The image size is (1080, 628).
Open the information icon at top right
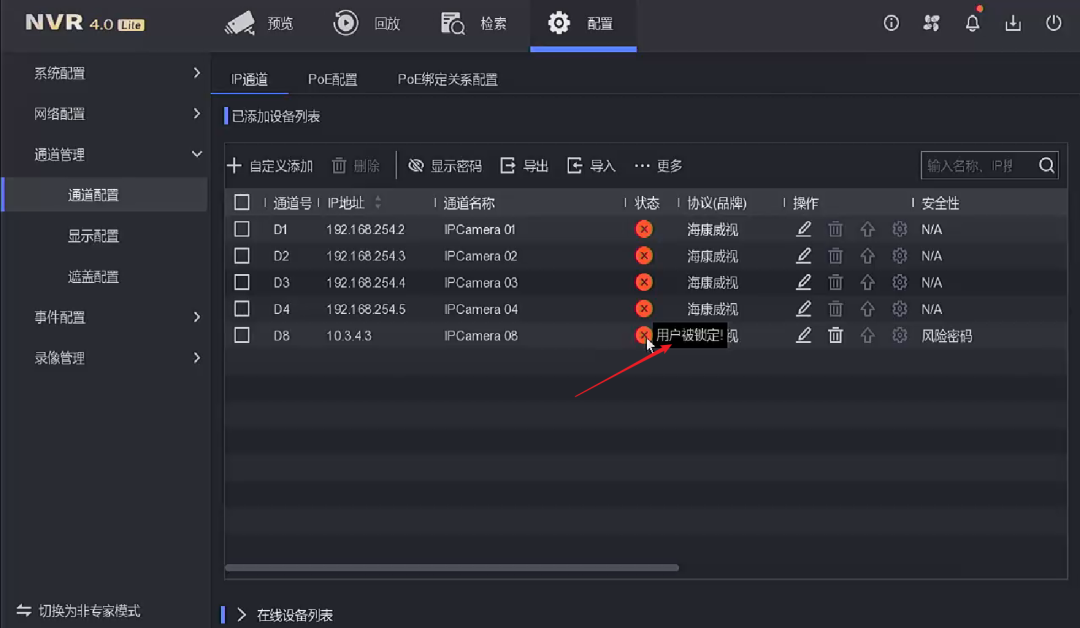pos(891,22)
